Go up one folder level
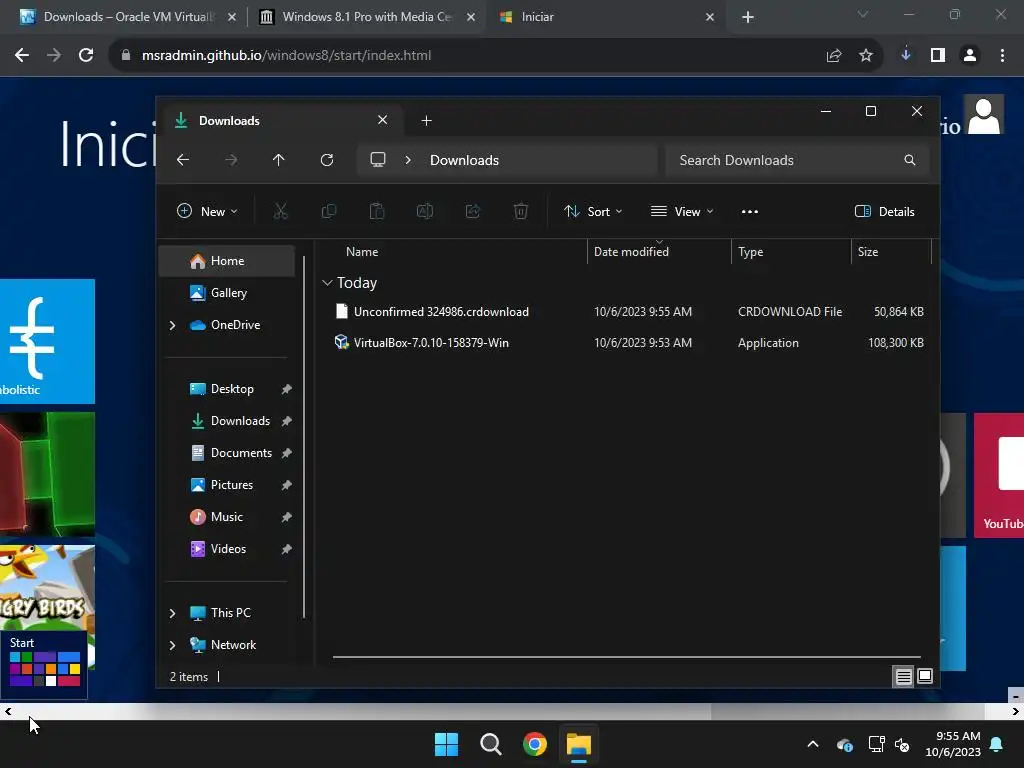Screen dimensions: 1024x768 pyautogui.click(x=279, y=160)
